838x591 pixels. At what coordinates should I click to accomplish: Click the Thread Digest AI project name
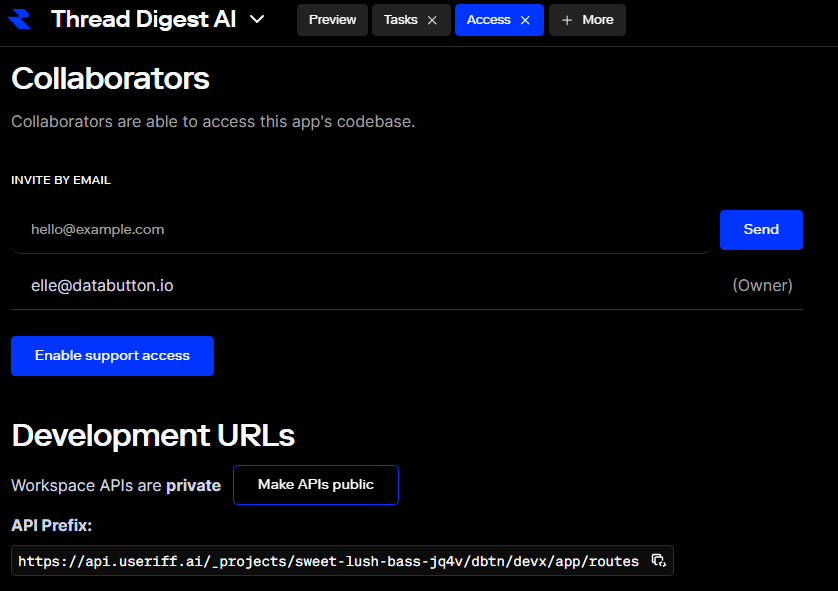(x=143, y=20)
